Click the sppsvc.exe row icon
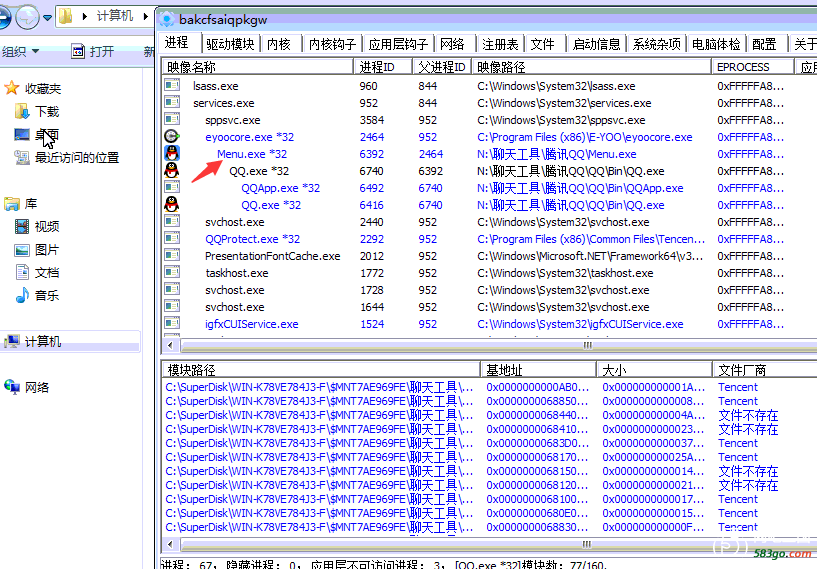Screen dimensions: 817x569 [x=172, y=119]
